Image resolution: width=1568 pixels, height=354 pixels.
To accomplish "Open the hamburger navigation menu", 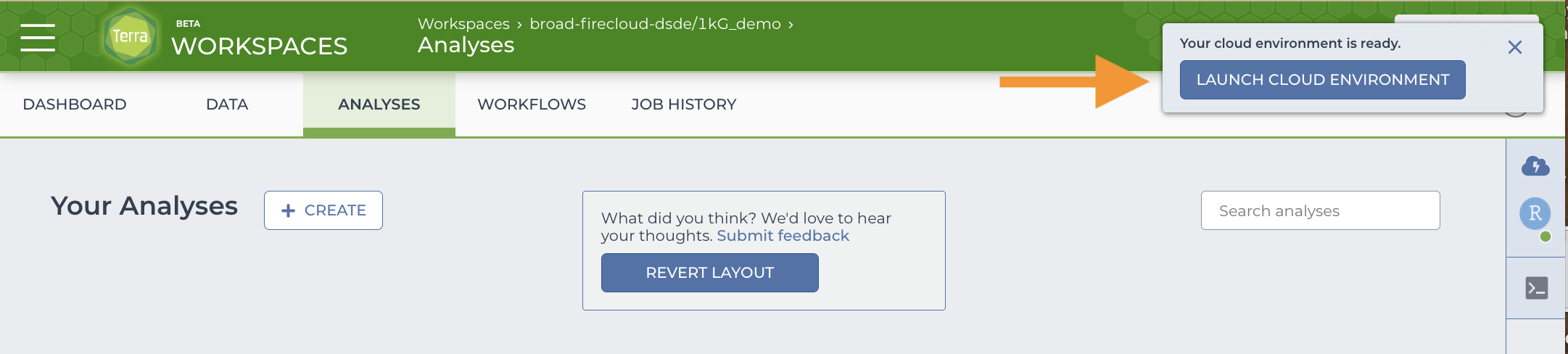I will pos(38,37).
